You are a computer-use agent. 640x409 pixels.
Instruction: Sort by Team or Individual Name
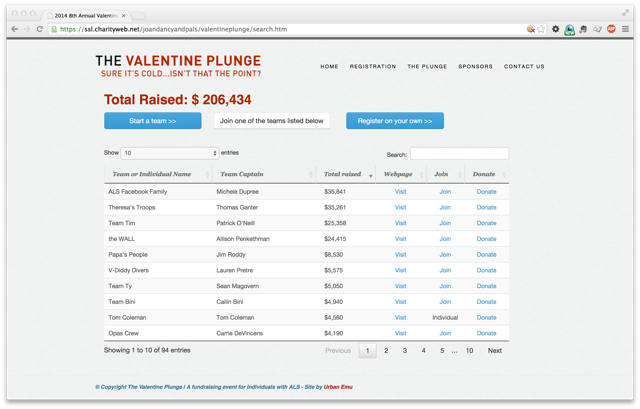(157, 174)
